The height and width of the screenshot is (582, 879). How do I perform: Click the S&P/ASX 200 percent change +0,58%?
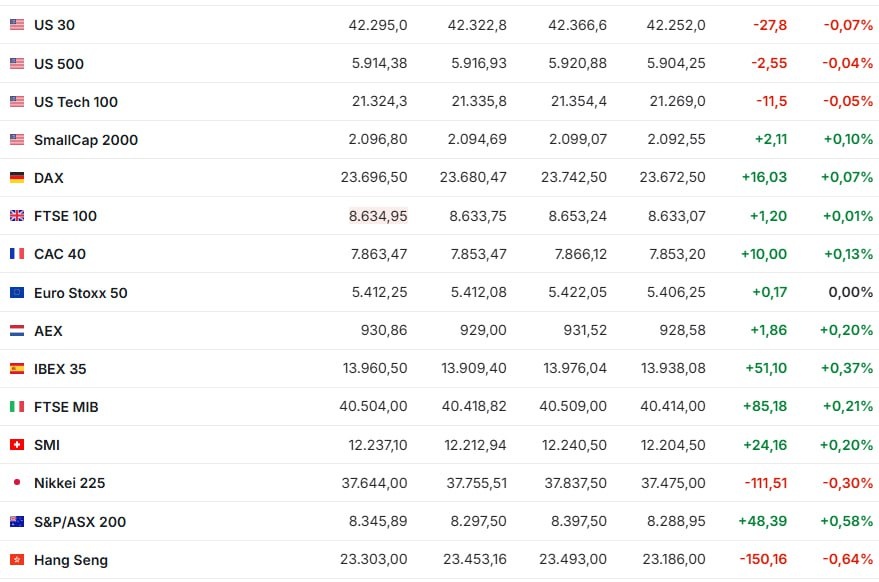click(x=846, y=521)
